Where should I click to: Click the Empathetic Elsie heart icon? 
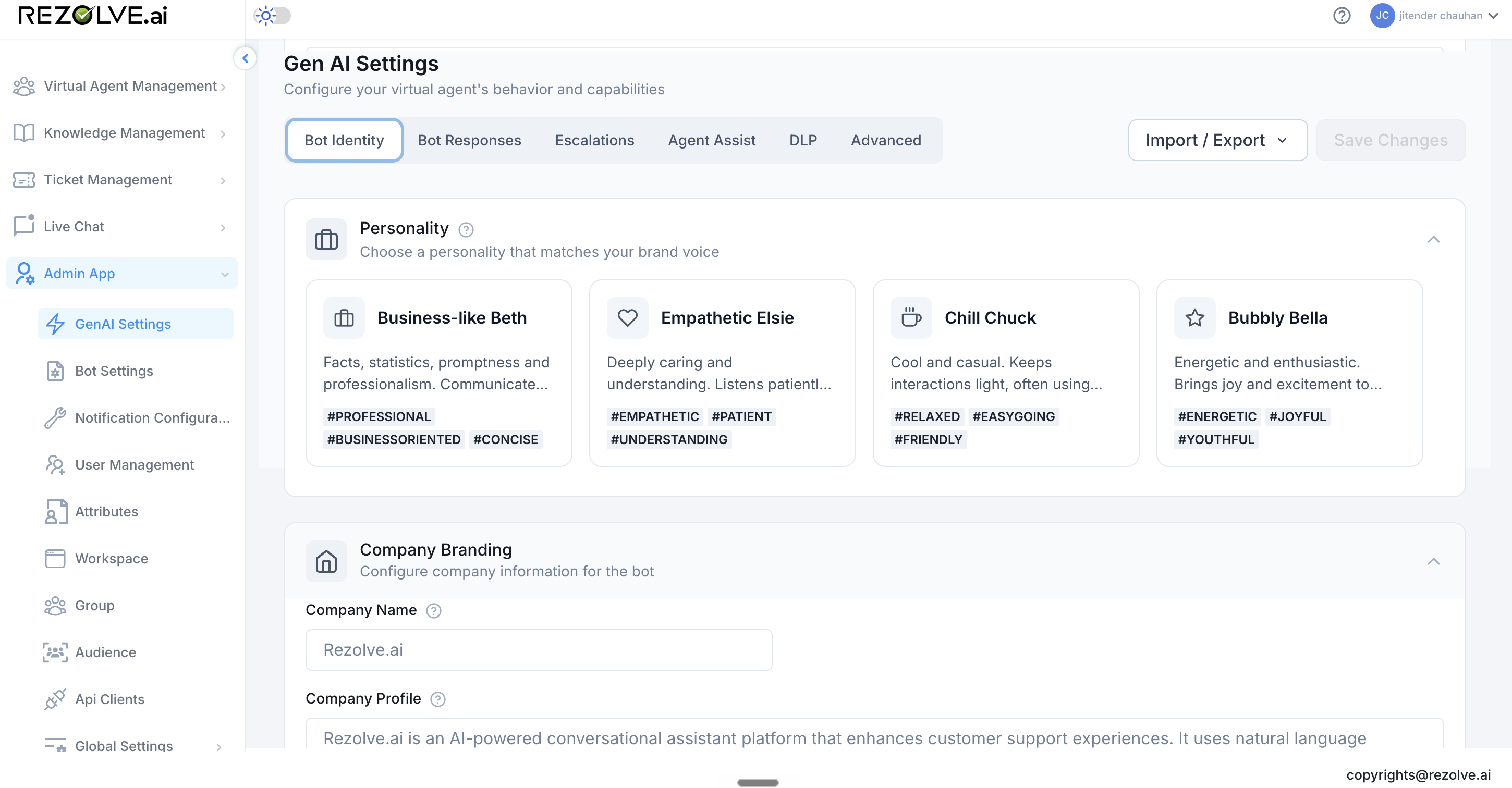tap(627, 318)
